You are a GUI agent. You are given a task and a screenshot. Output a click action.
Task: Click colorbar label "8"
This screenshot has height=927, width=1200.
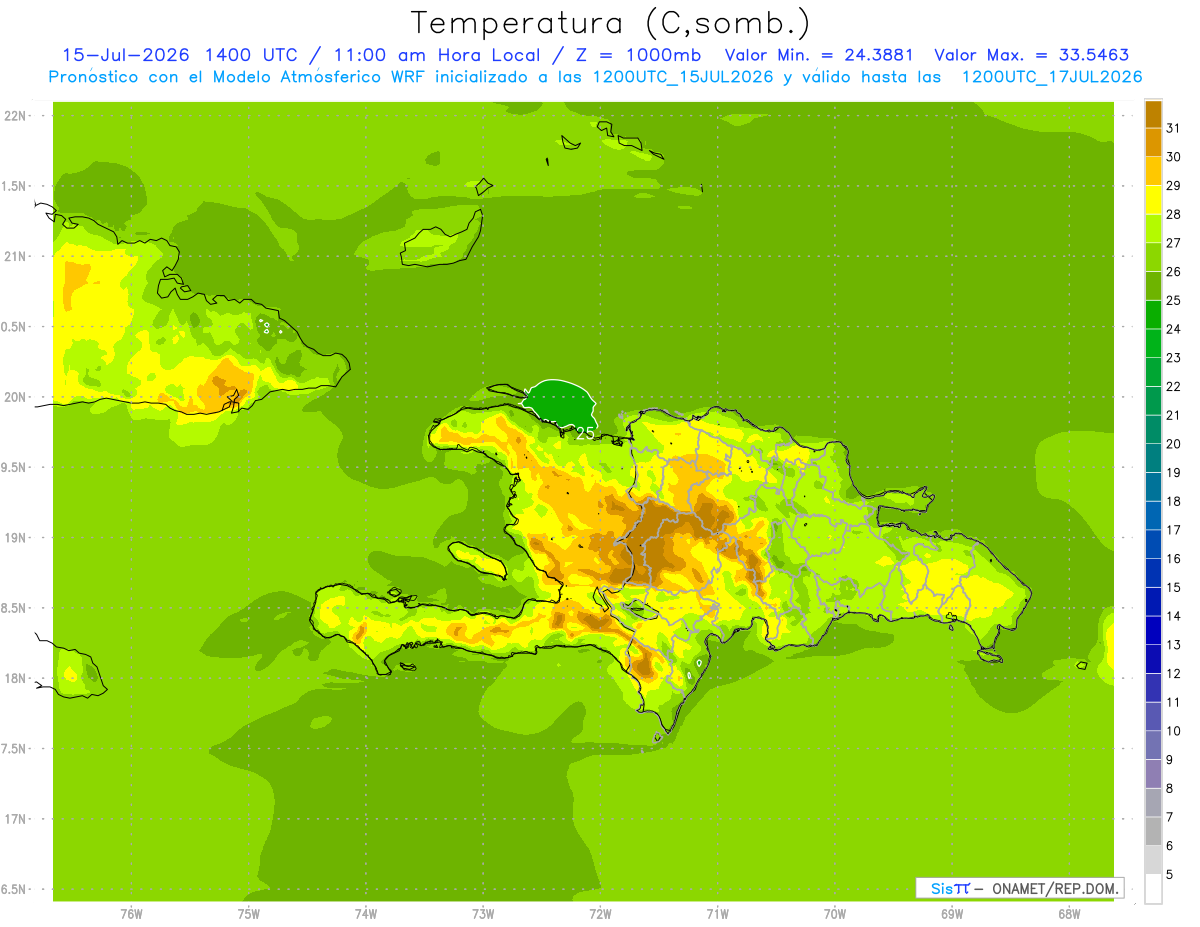point(1170,789)
